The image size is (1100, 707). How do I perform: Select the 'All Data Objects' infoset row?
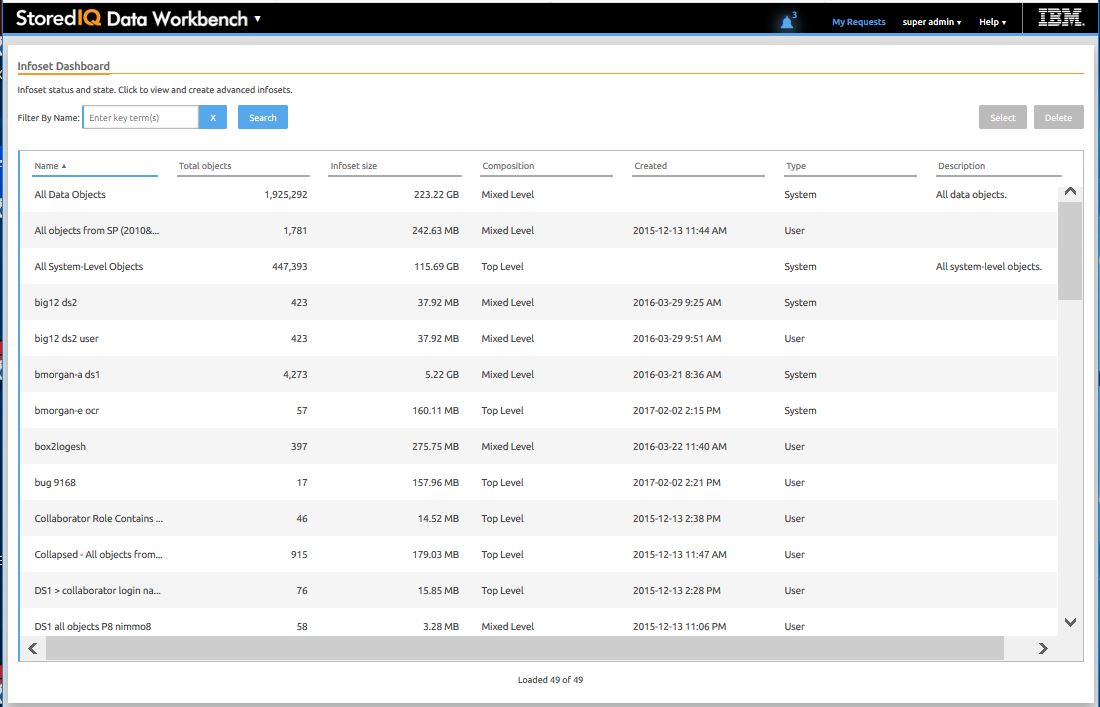pos(538,194)
